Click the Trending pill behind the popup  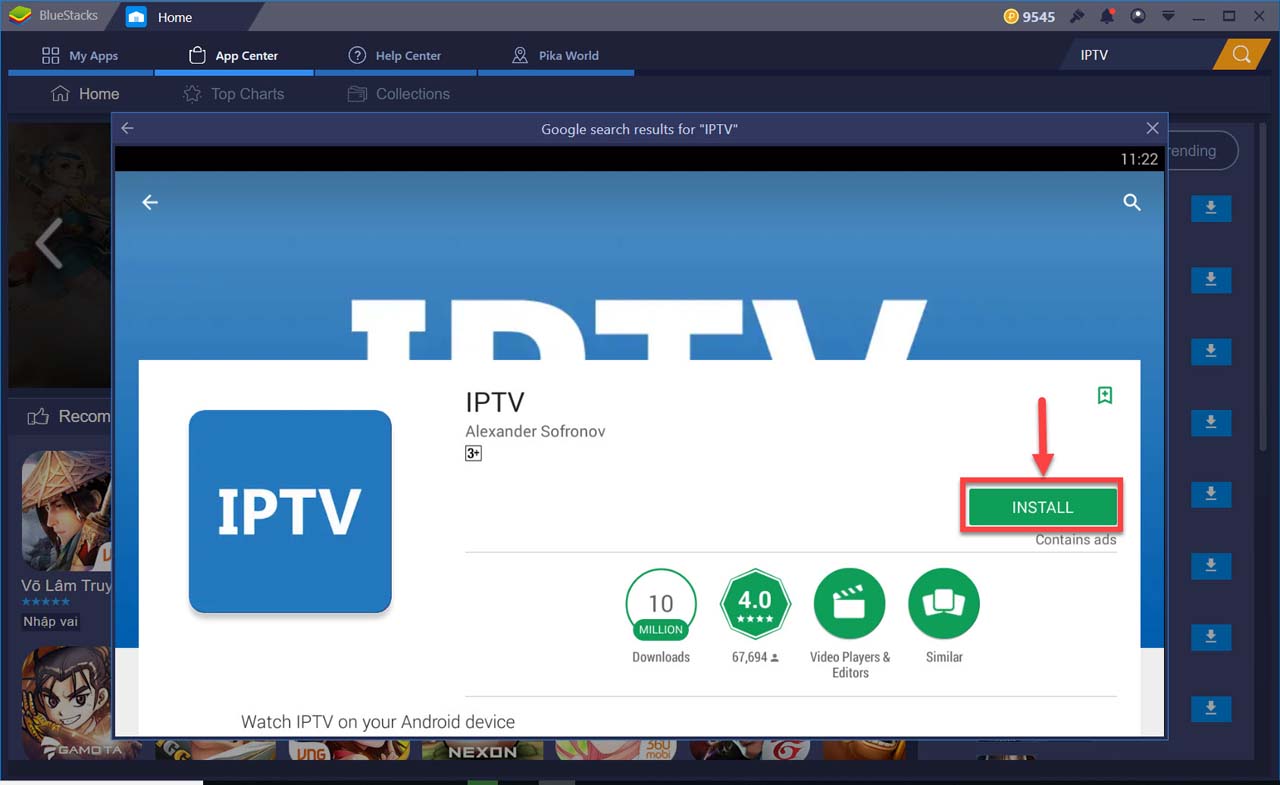[x=1201, y=151]
